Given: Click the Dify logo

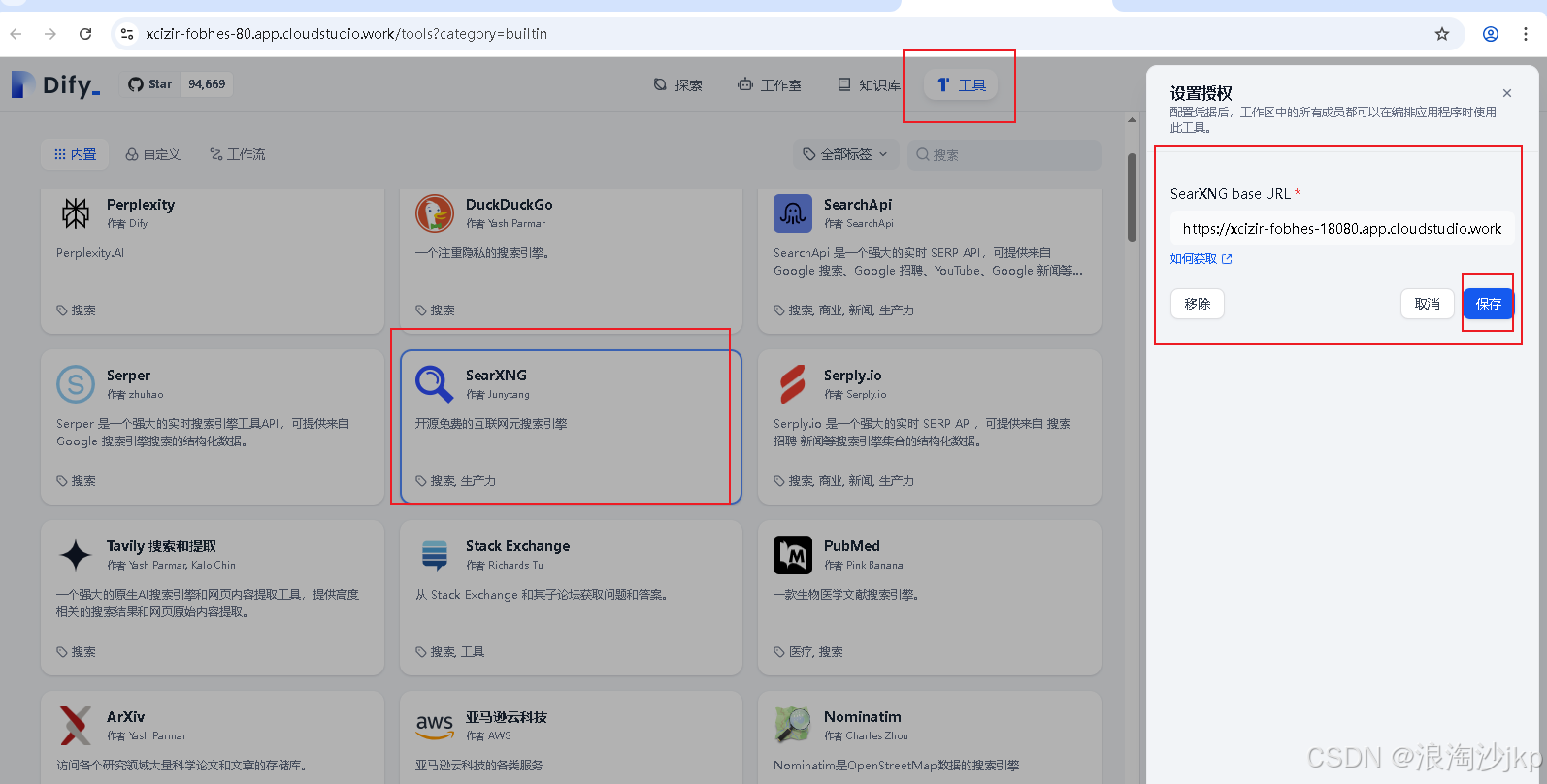Looking at the screenshot, I should (x=55, y=84).
